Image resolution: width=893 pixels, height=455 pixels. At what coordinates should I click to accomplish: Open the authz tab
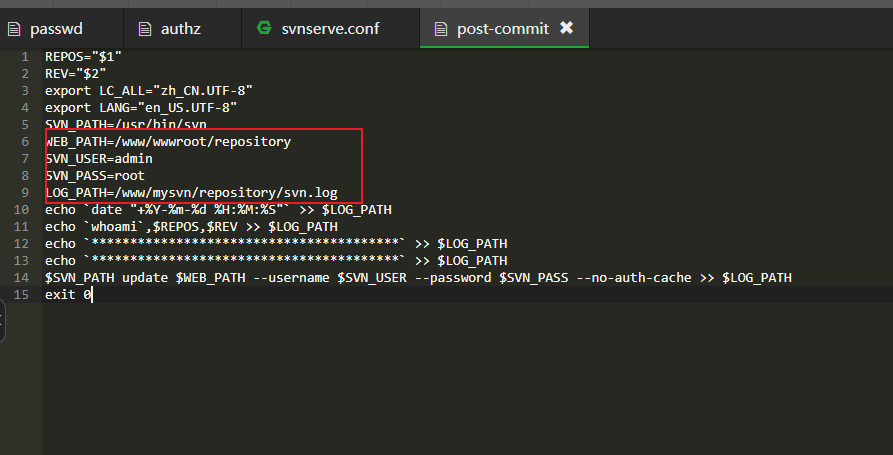[180, 28]
